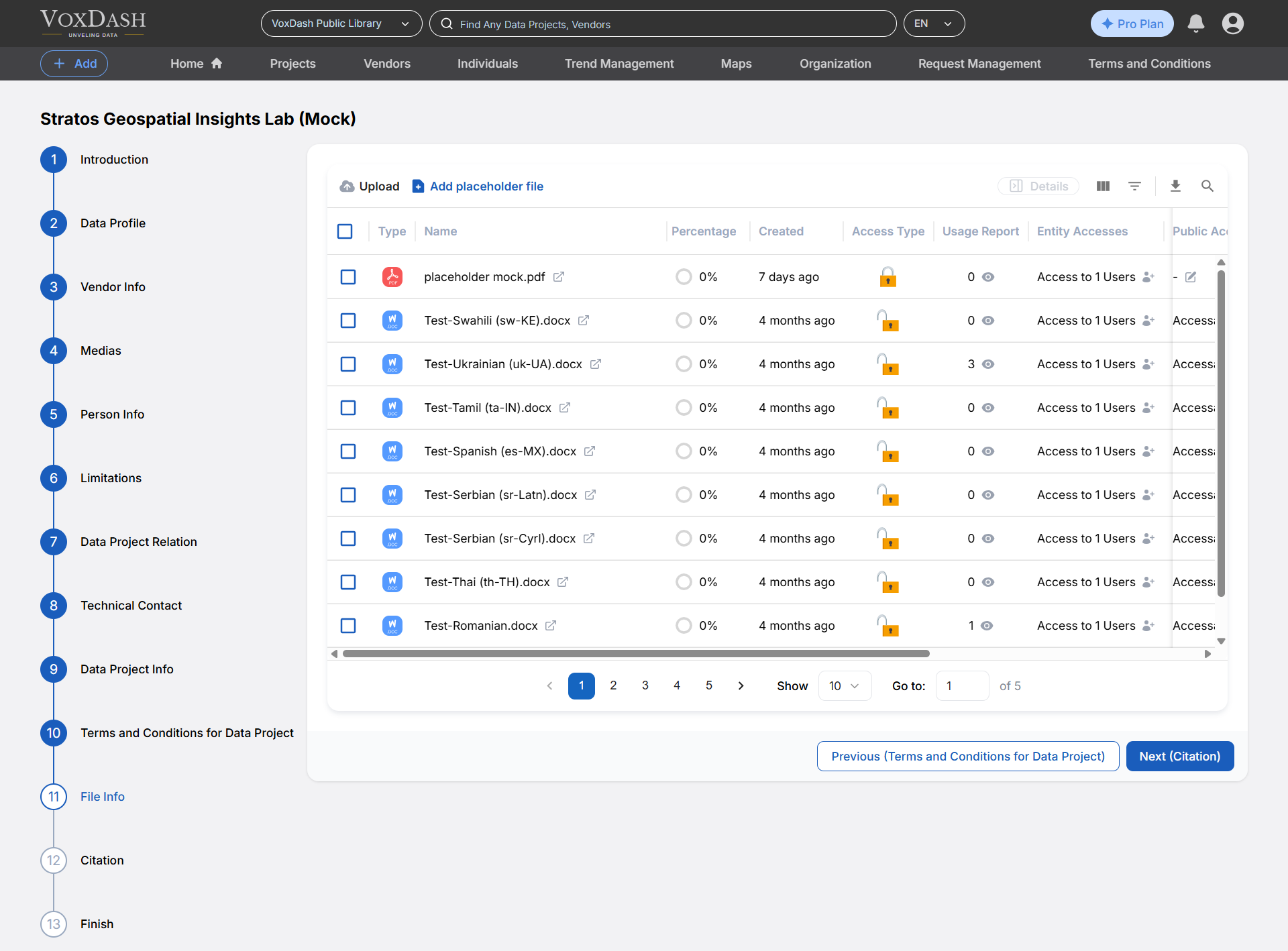The height and width of the screenshot is (951, 1288).
Task: Select the Test-Romanian.docx row checkbox
Action: 348,626
